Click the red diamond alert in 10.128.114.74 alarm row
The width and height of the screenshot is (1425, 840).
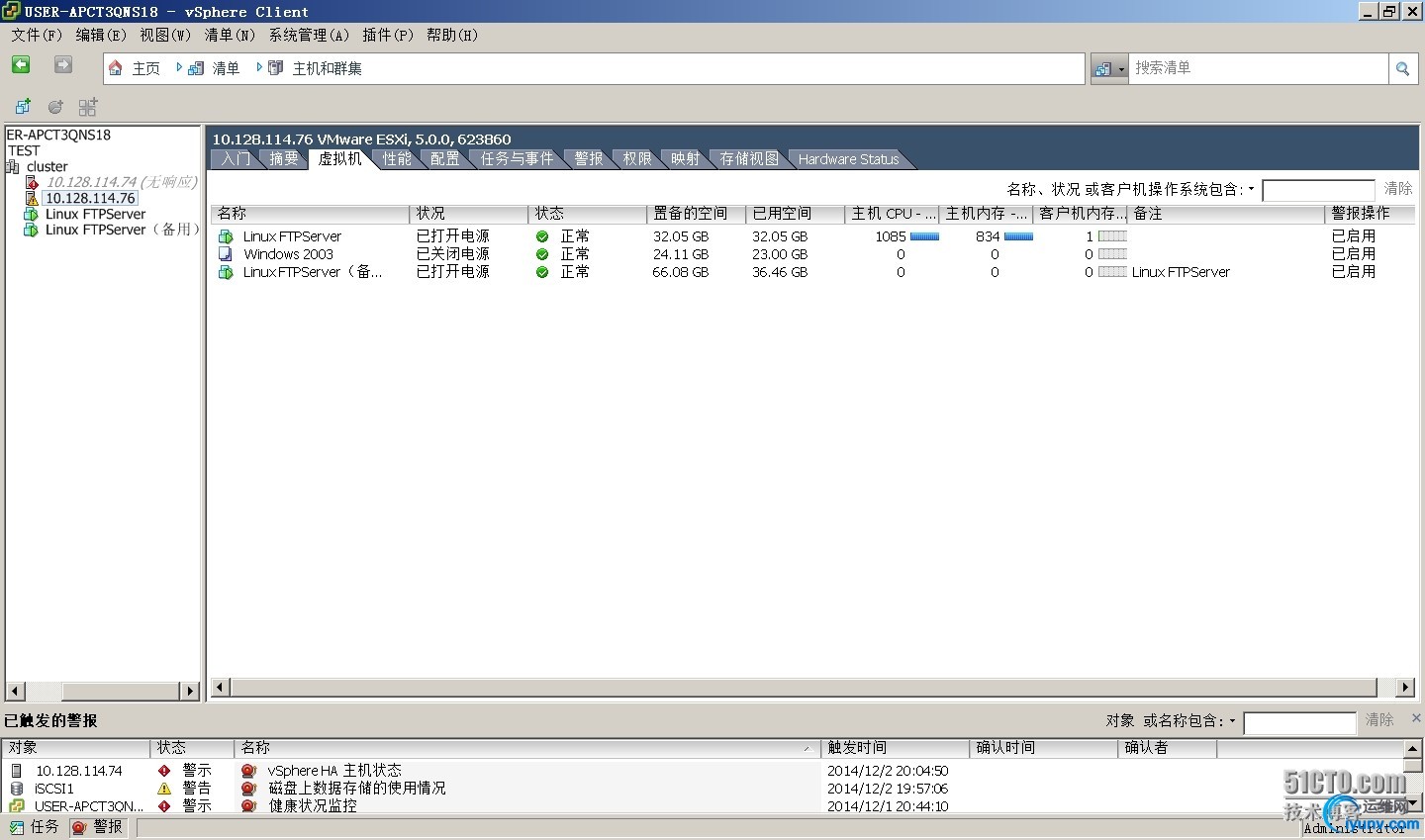coord(164,771)
